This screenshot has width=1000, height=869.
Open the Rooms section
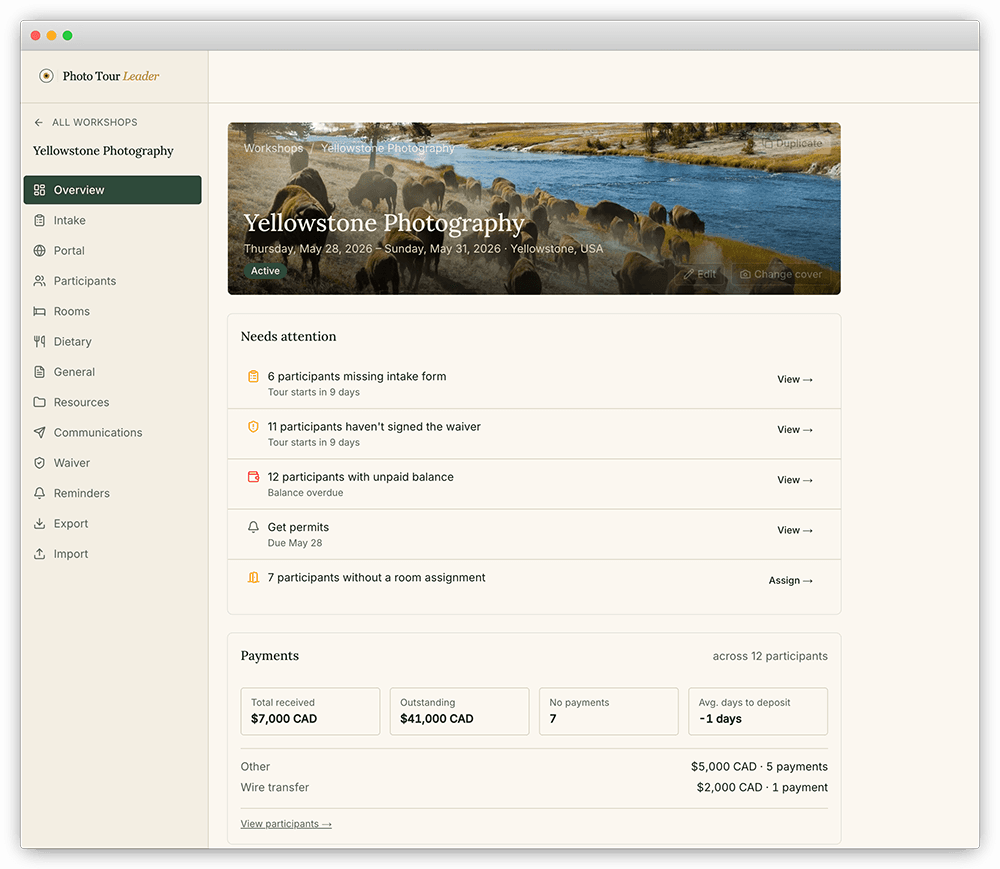[x=112, y=311]
